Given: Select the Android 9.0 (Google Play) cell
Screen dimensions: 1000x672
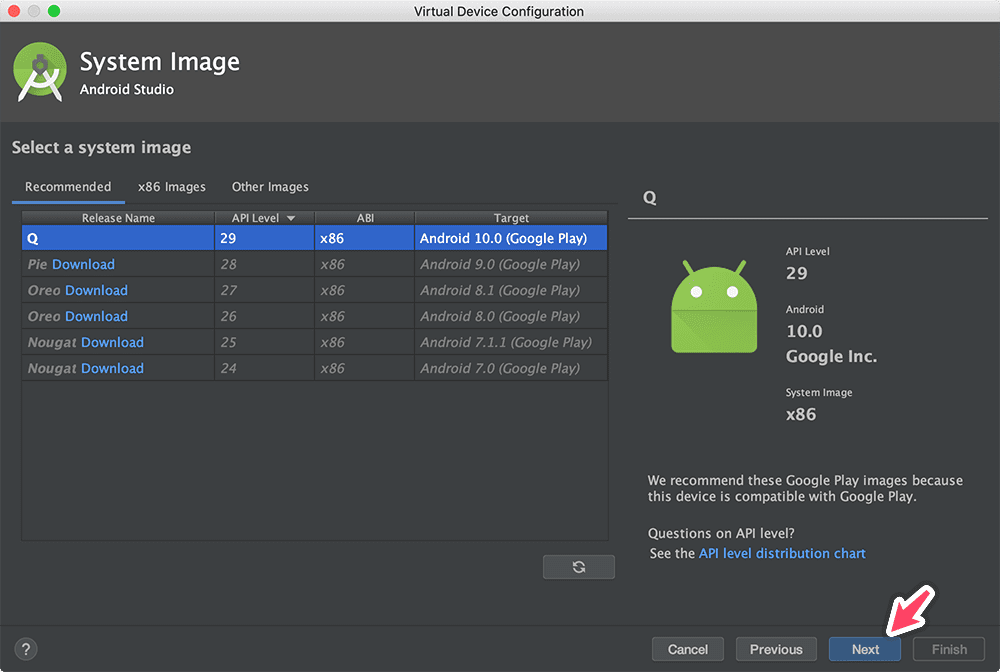Looking at the screenshot, I should (511, 264).
